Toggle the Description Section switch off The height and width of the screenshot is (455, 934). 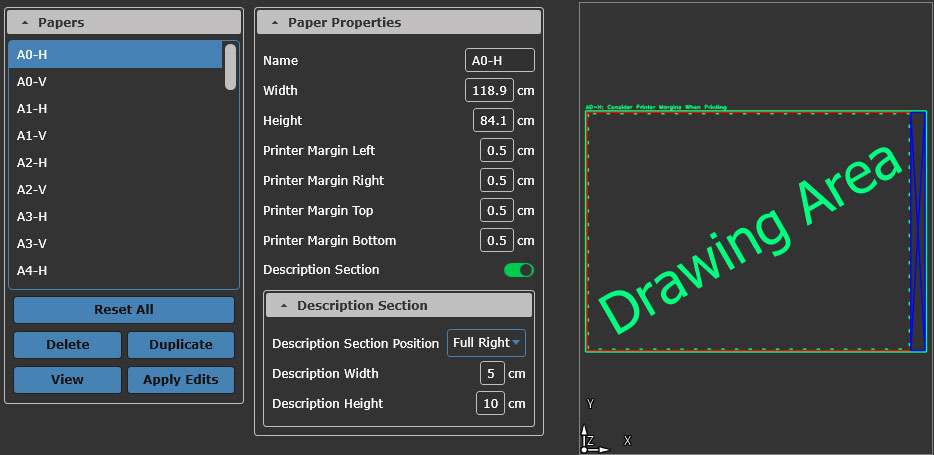click(518, 270)
